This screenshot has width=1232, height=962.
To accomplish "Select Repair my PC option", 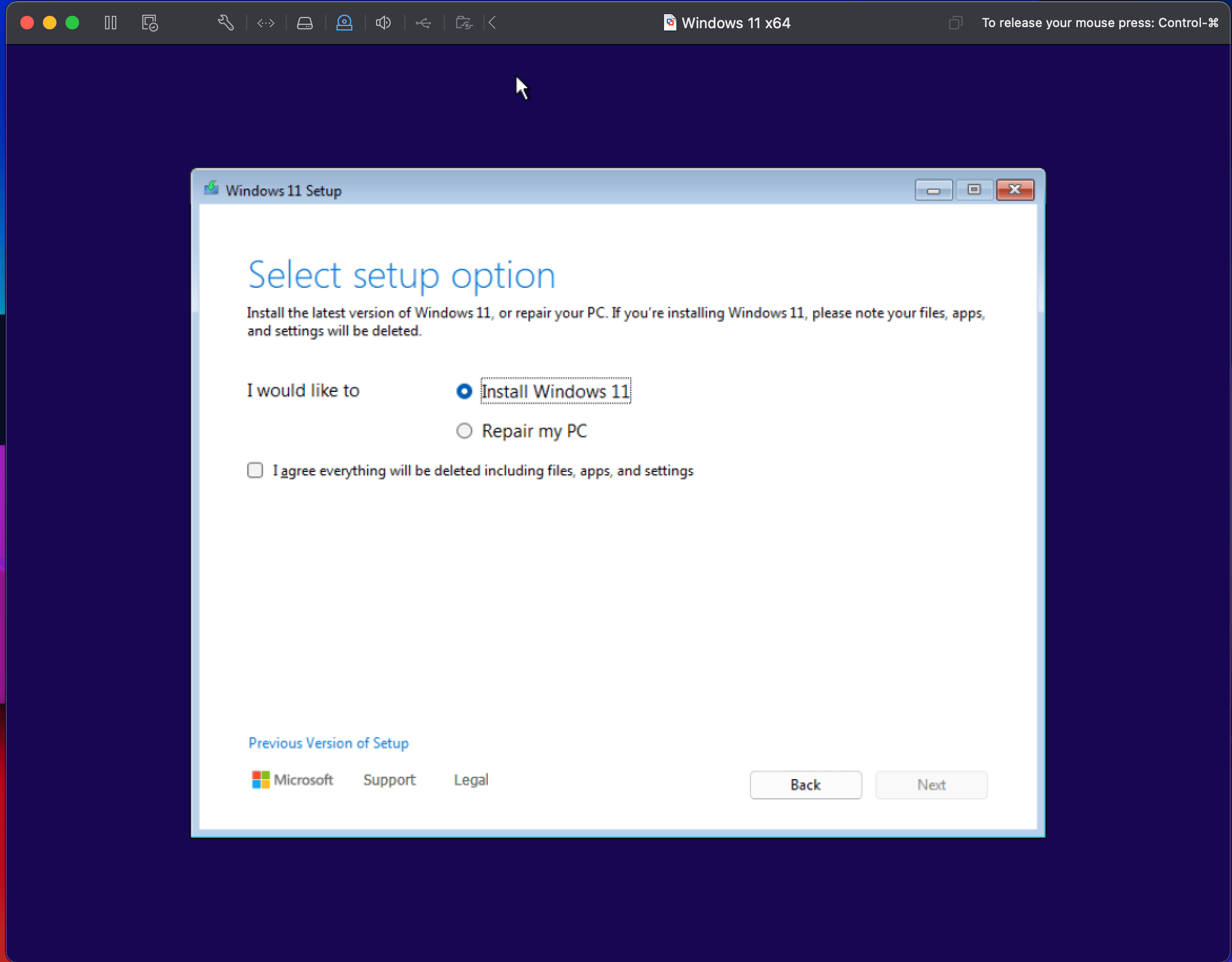I will 464,431.
